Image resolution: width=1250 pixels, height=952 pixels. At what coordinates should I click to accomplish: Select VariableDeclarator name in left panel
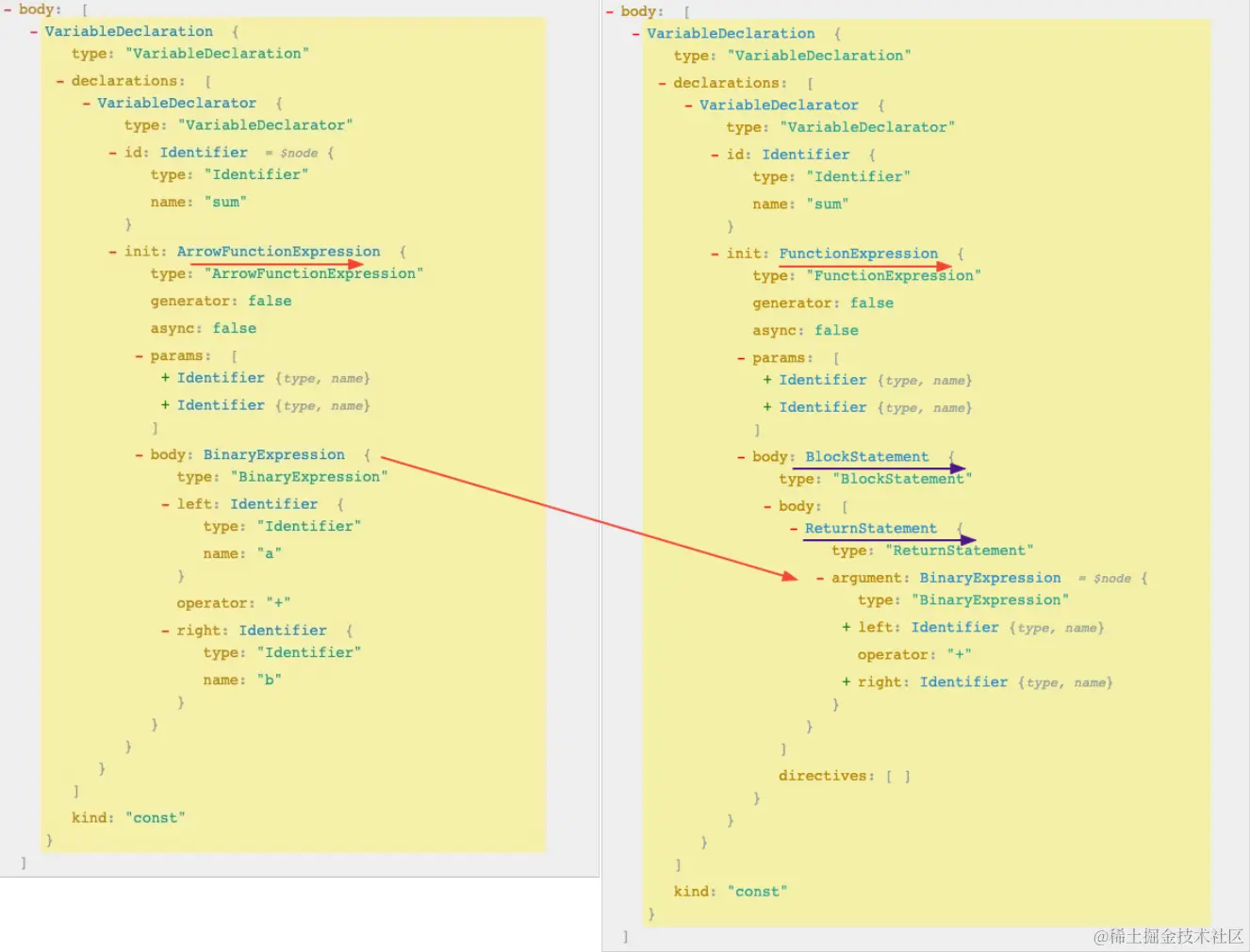tap(177, 104)
